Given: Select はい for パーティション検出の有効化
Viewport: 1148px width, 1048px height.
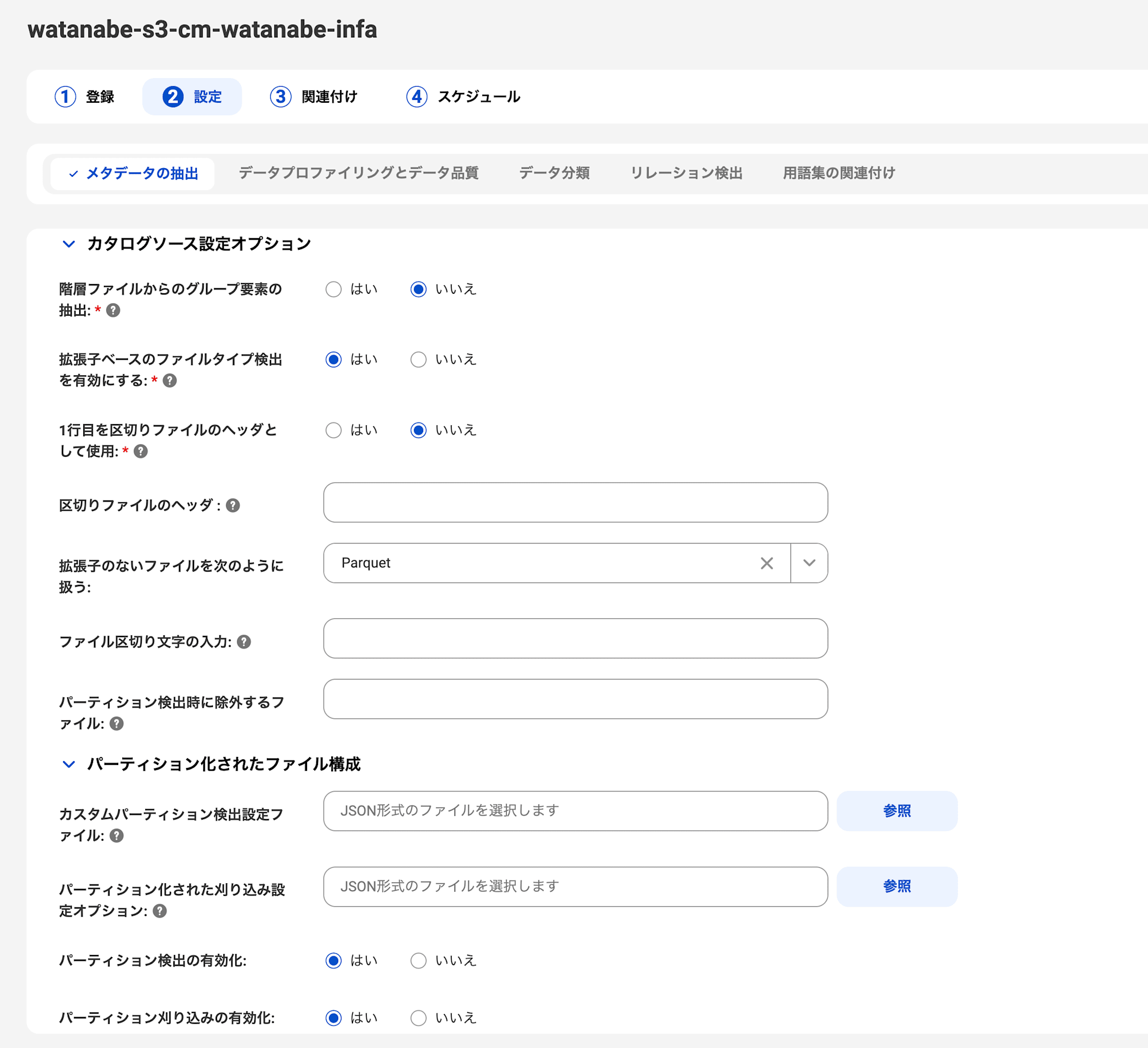Looking at the screenshot, I should pyautogui.click(x=333, y=961).
